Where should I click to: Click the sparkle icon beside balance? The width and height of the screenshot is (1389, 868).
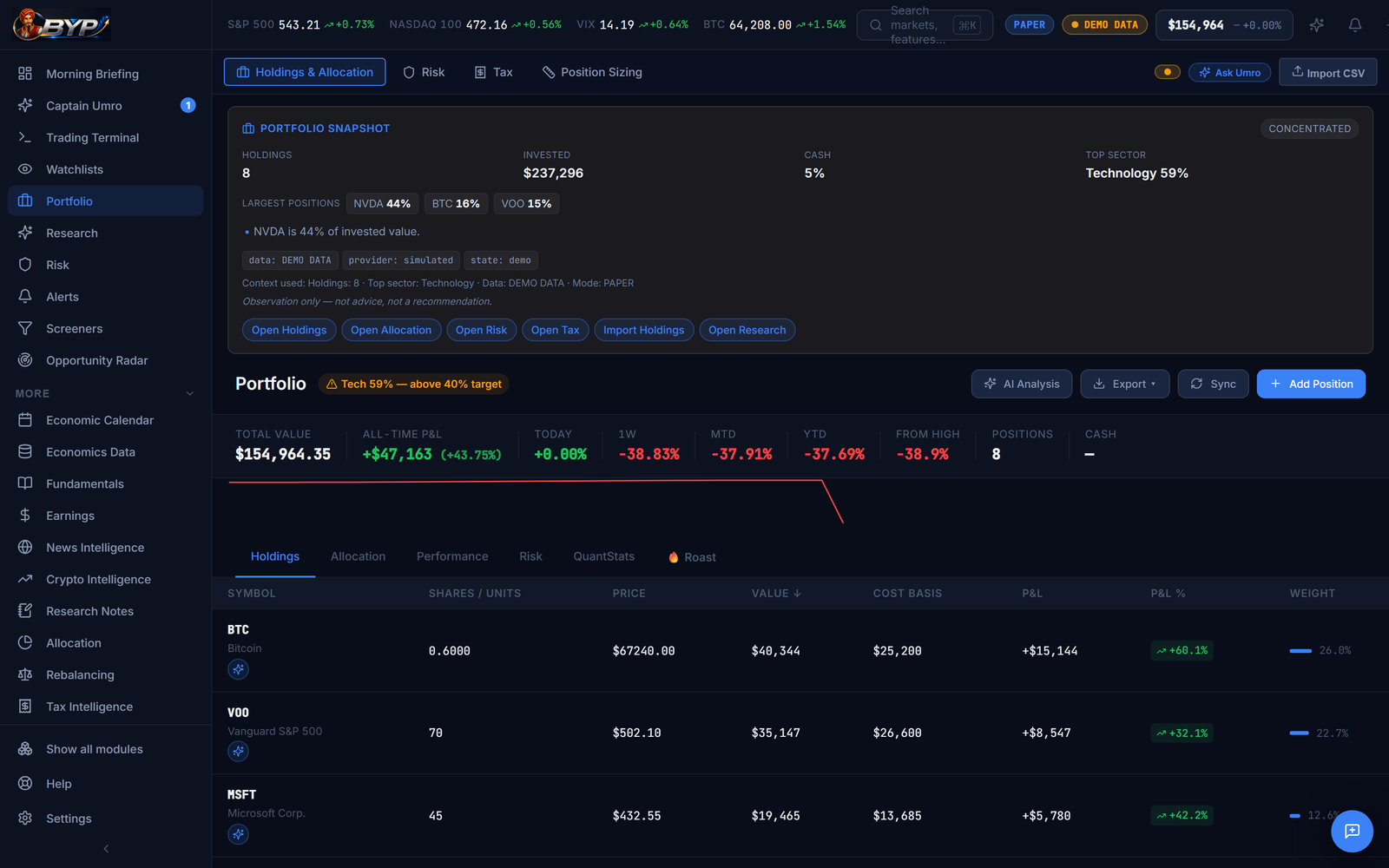[1316, 25]
